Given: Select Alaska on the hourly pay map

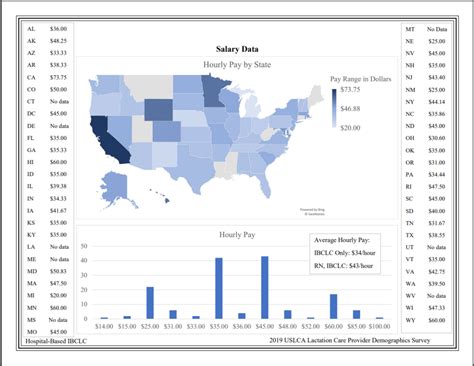Looking at the screenshot, I should pyautogui.click(x=115, y=188).
